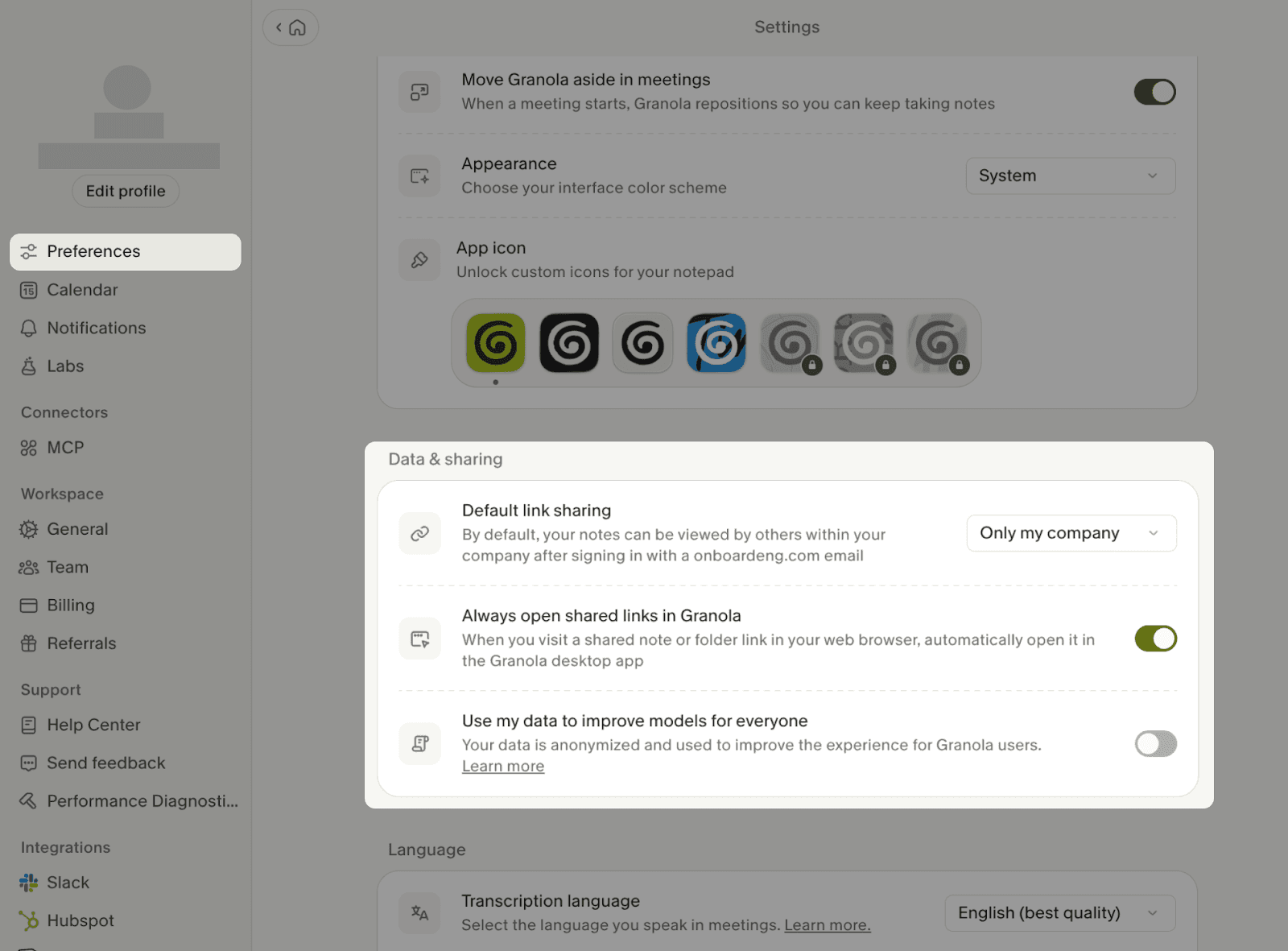Open the Notifications settings page
This screenshot has height=951, width=1288.
126,328
